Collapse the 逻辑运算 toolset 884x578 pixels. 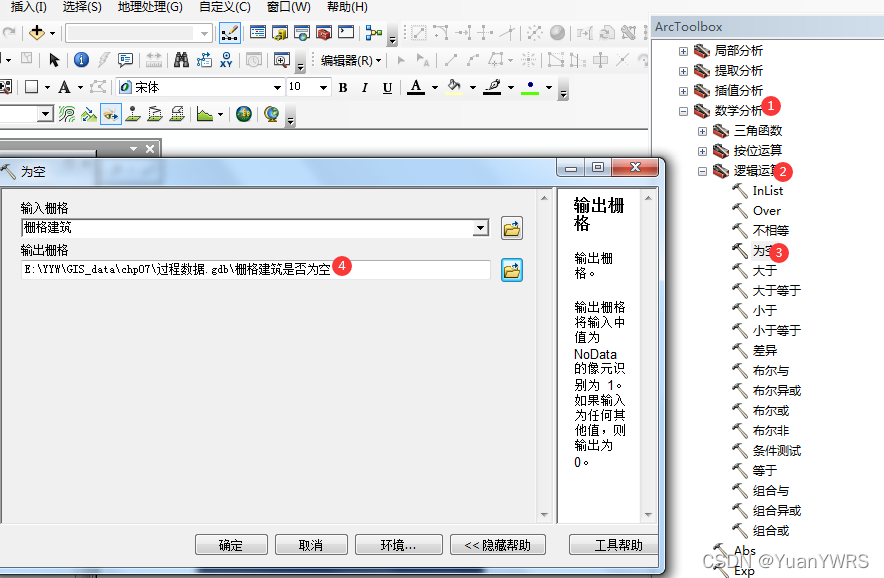click(703, 171)
